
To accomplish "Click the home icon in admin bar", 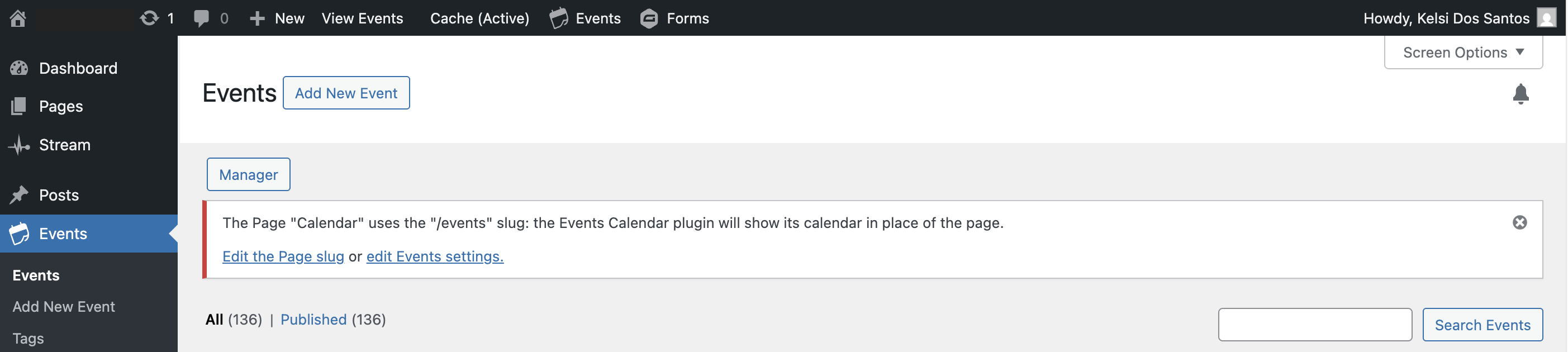I will click(18, 18).
